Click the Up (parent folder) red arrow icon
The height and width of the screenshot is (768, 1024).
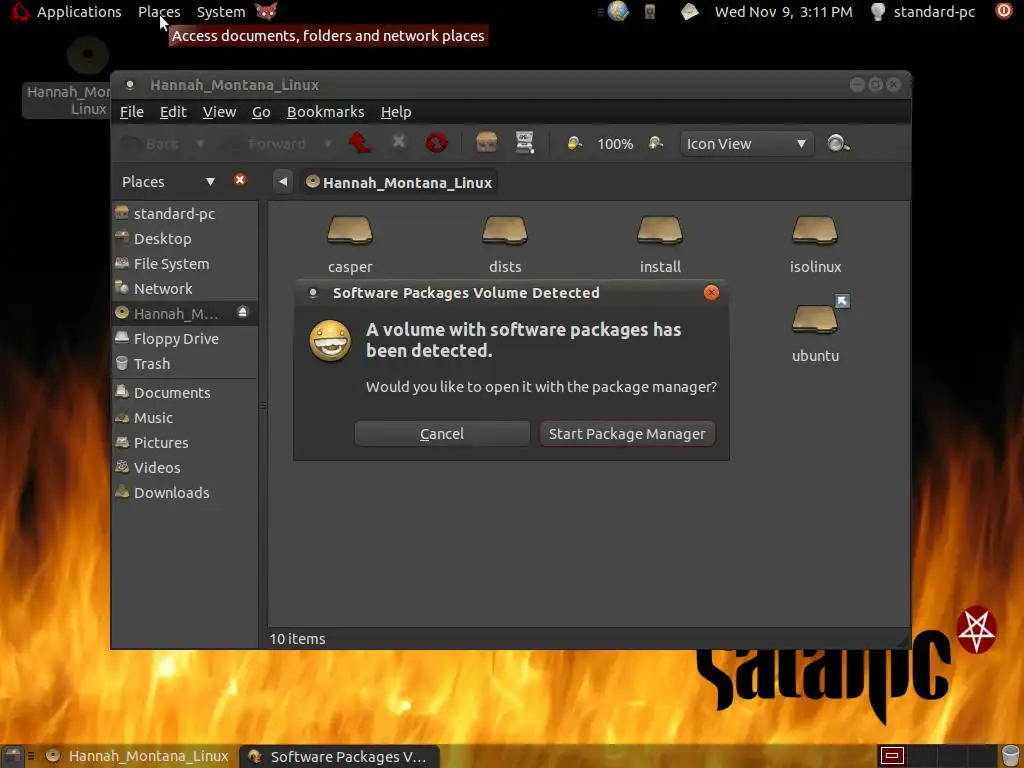coord(360,142)
